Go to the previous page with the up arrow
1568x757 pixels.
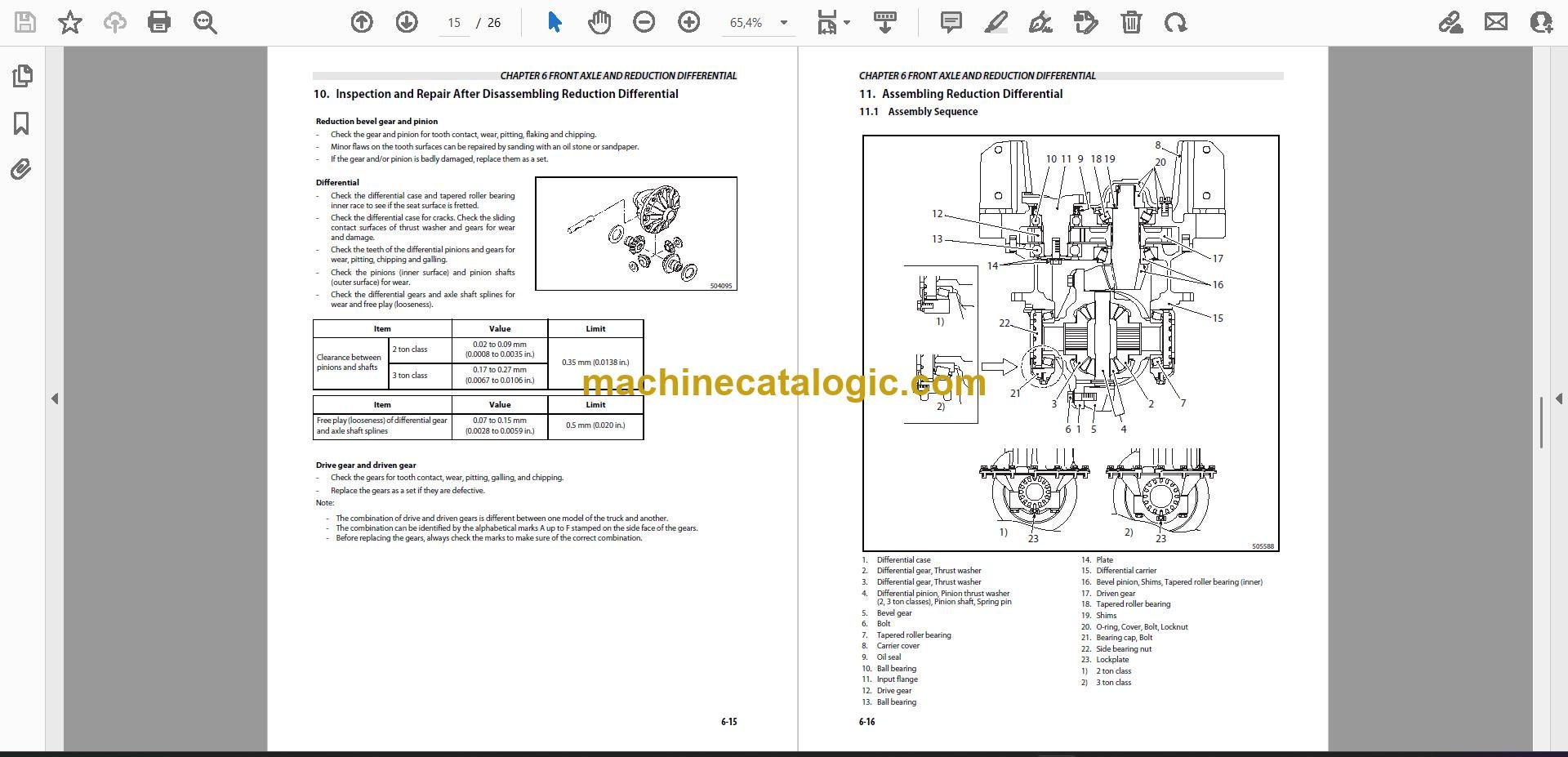click(362, 23)
